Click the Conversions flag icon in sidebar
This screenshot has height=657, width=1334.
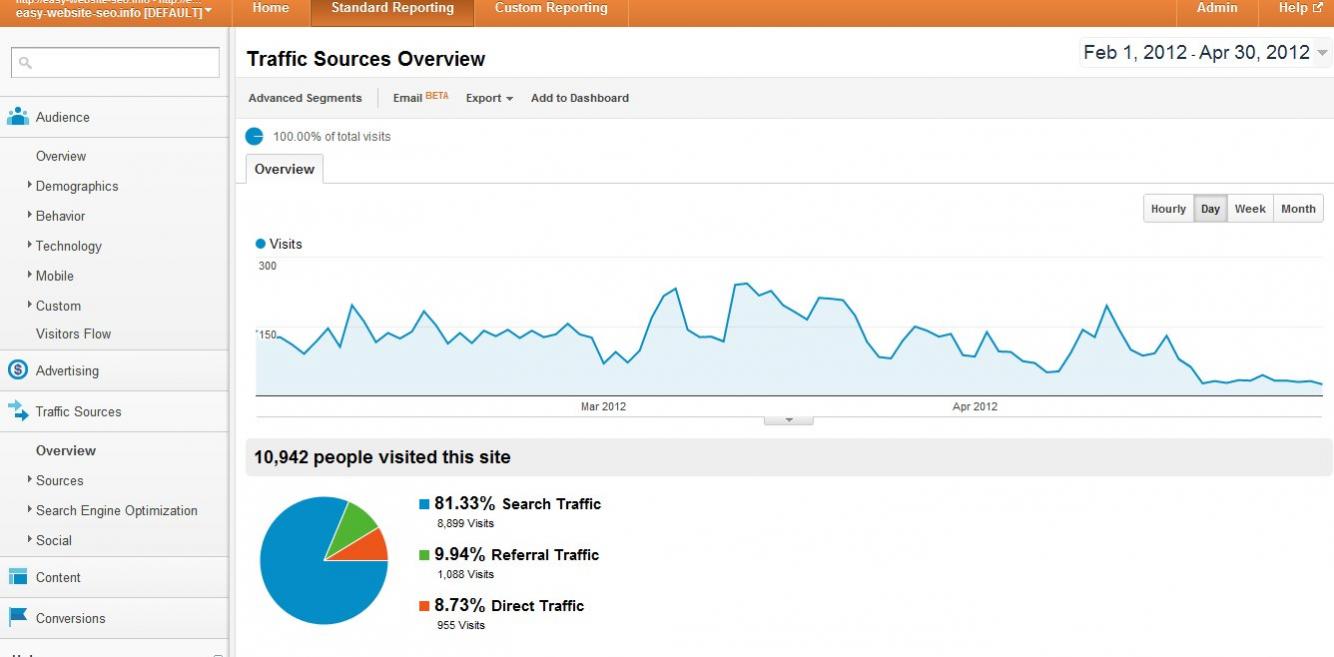pos(18,617)
